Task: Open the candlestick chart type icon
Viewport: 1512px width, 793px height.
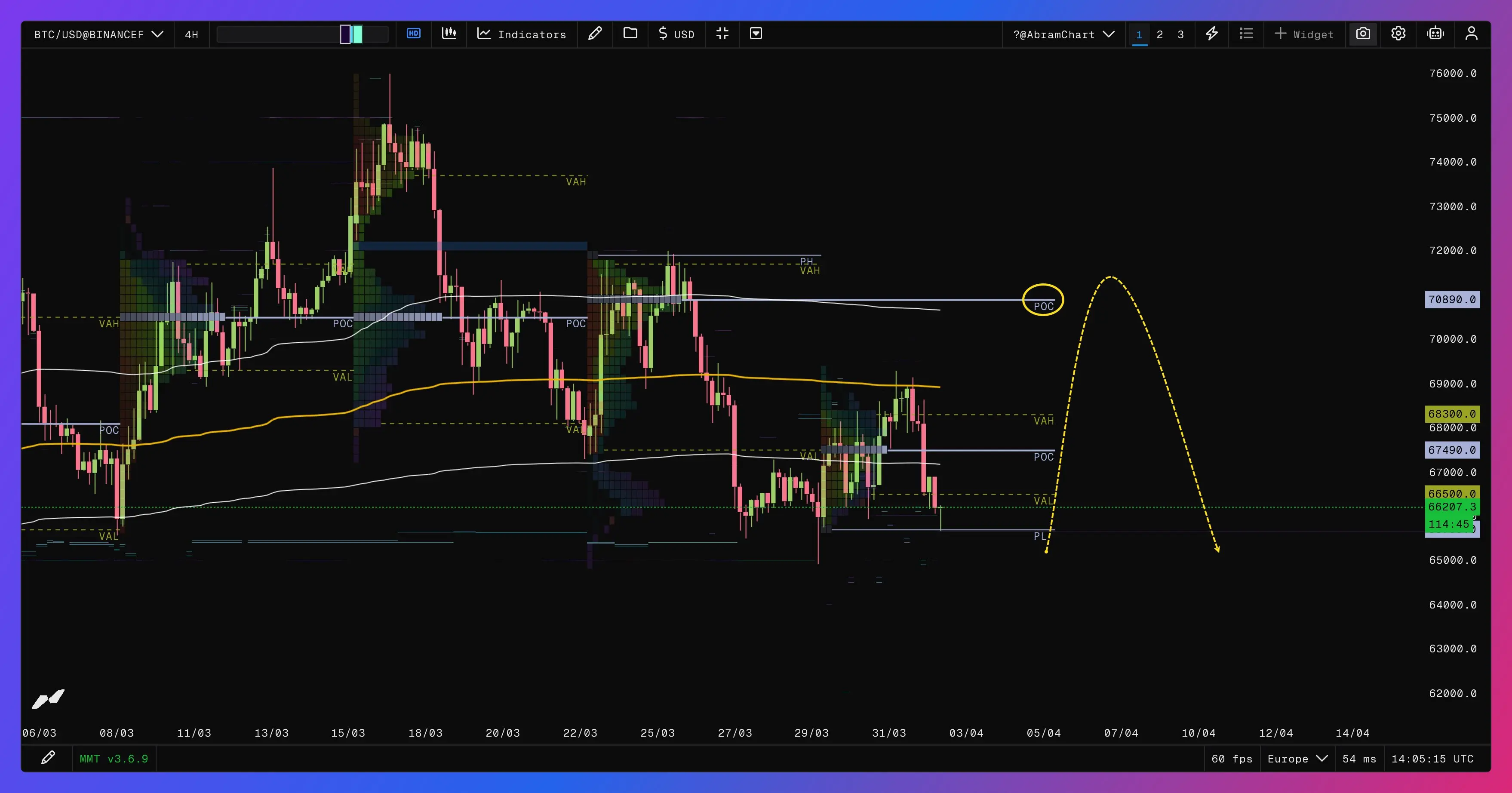Action: [449, 34]
